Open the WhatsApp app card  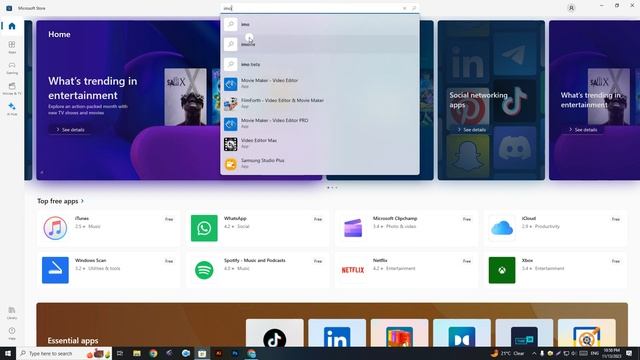[x=257, y=228]
